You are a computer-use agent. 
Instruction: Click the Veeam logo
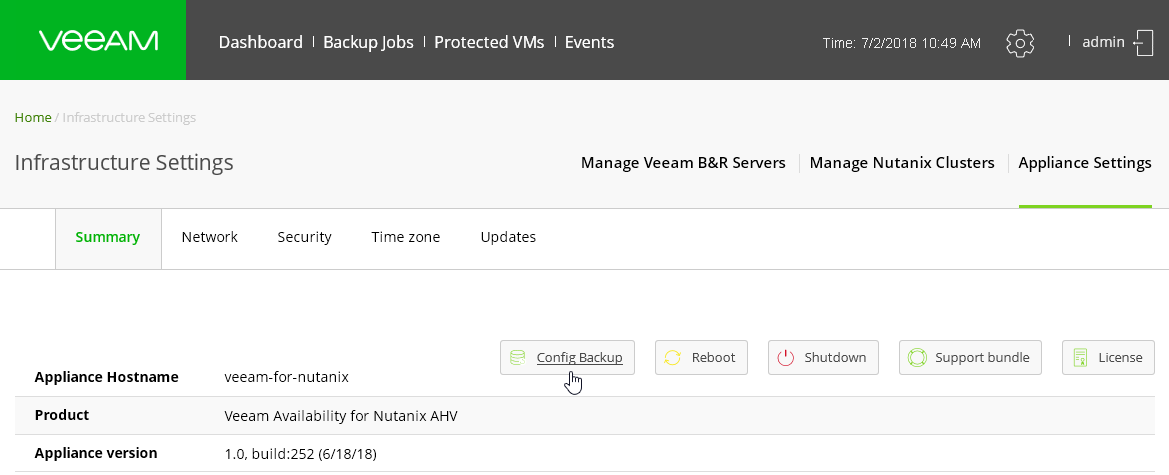98,40
